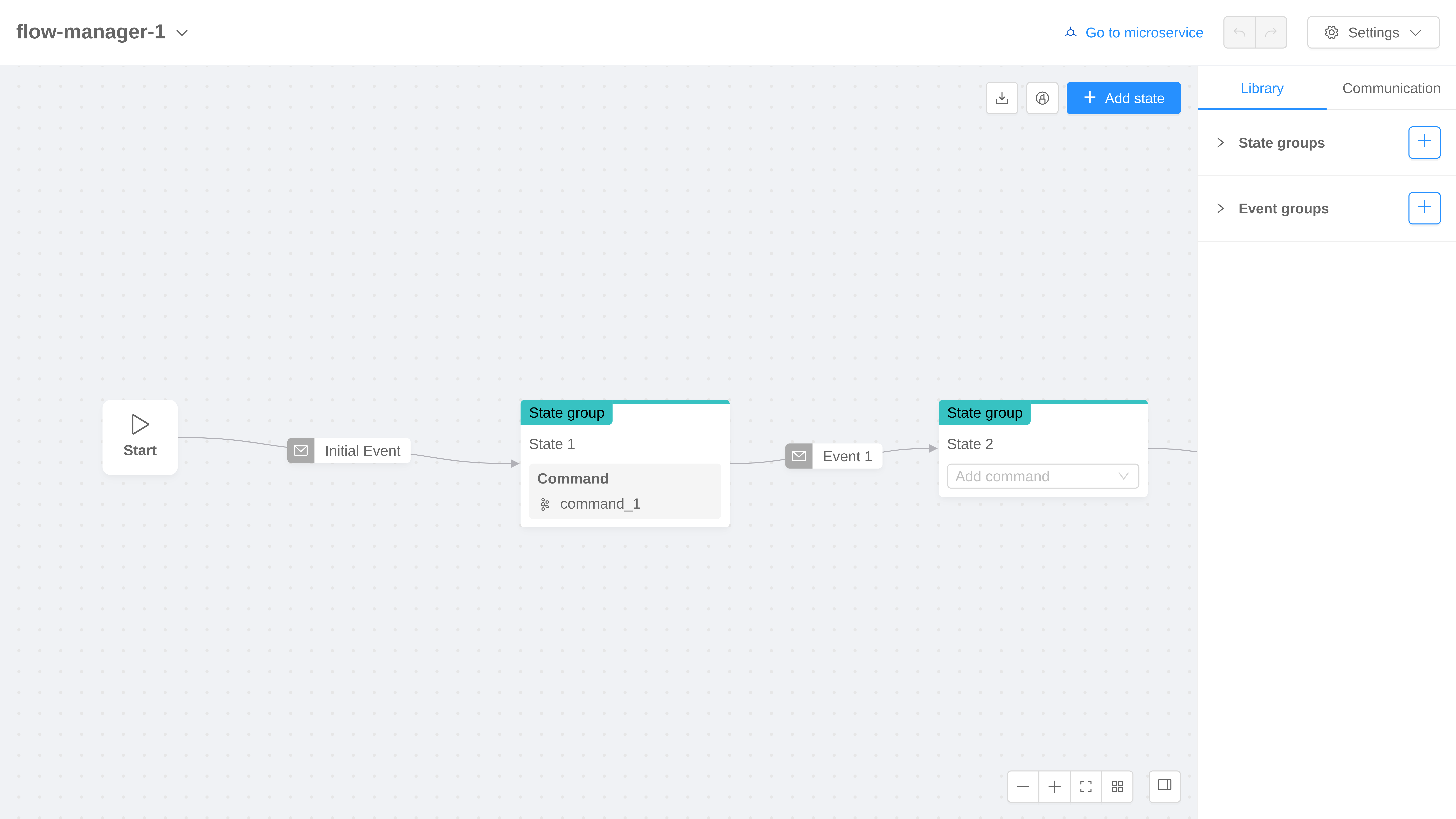Switch to the Communication tab
1456x819 pixels.
tap(1391, 88)
